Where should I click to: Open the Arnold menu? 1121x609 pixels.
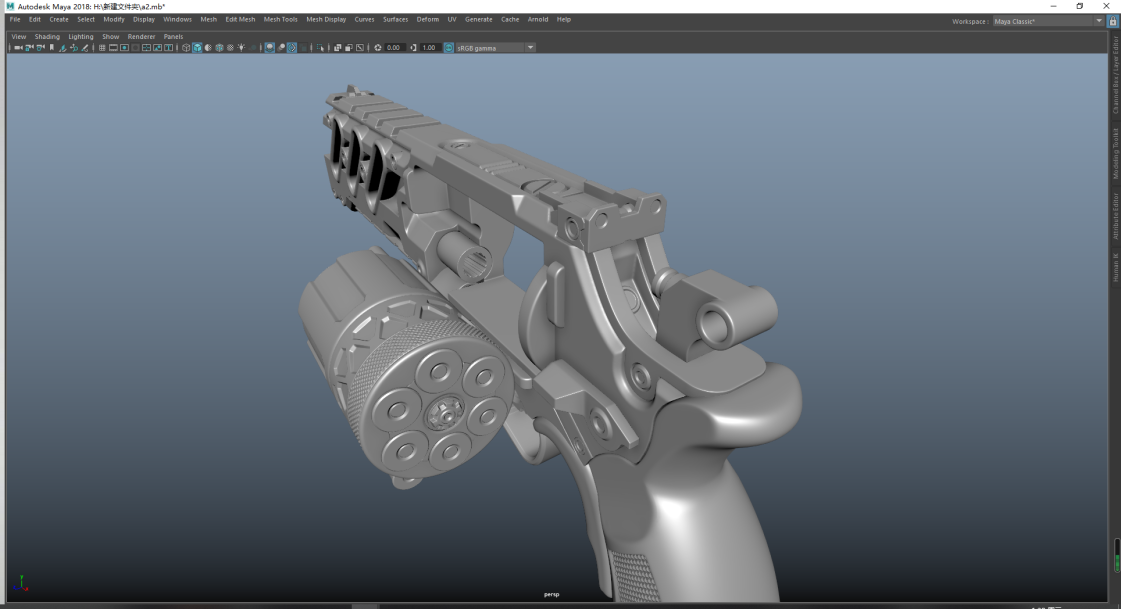click(x=538, y=19)
